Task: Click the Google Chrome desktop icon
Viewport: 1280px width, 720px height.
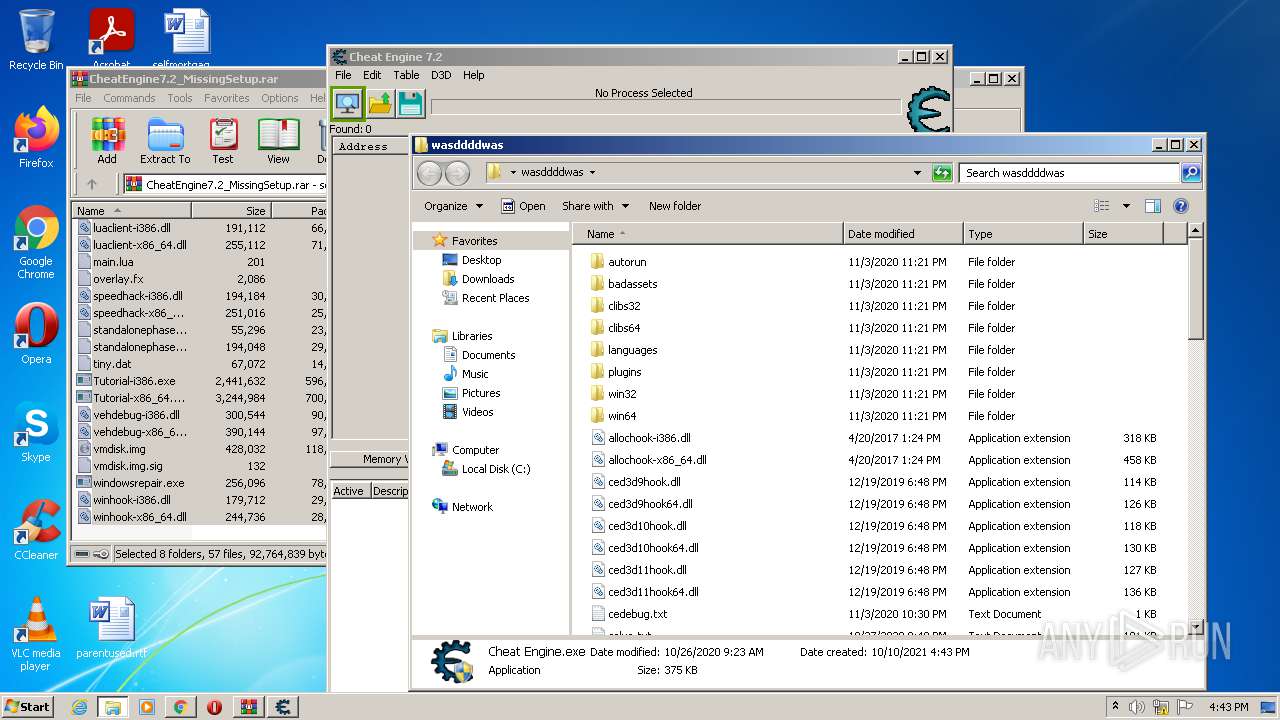Action: [x=36, y=242]
